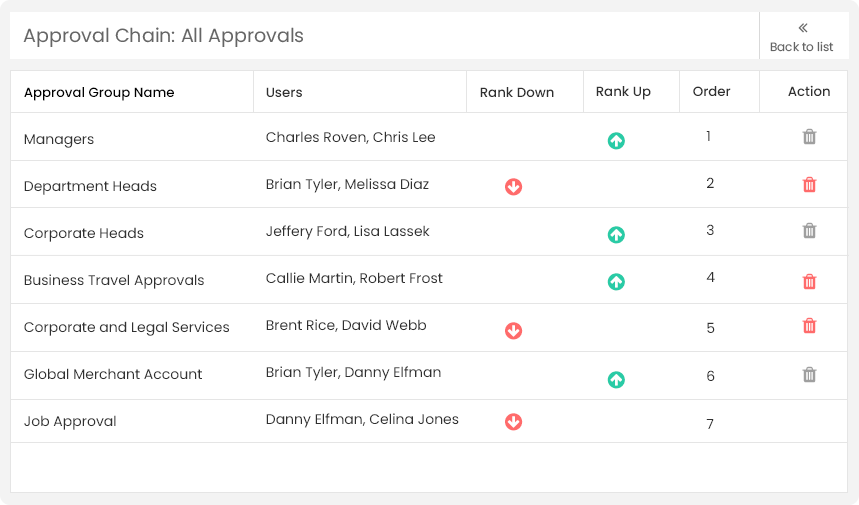Click the Approval Group Name column header

click(x=99, y=92)
